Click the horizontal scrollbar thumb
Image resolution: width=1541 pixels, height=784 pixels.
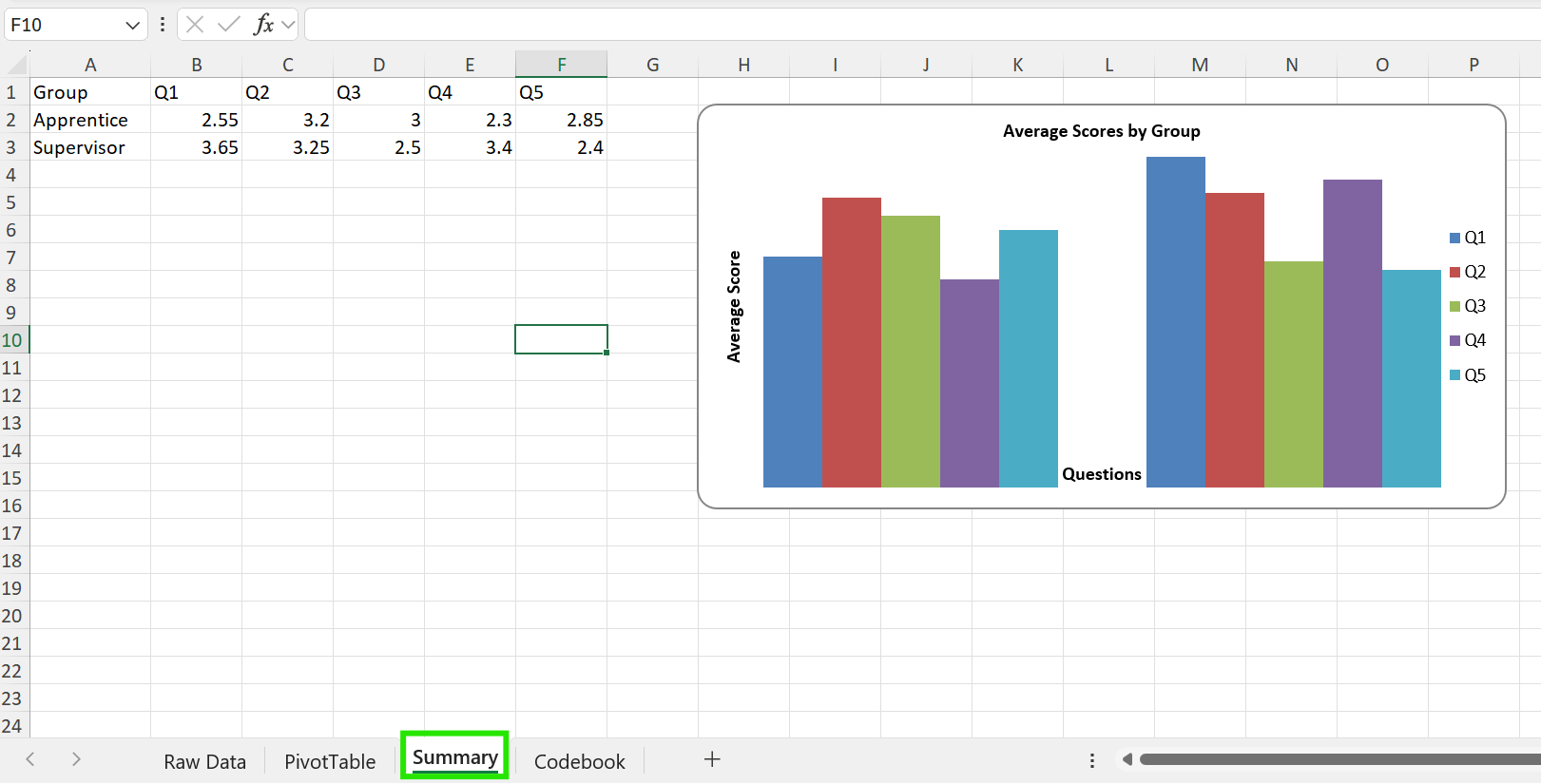1339,759
